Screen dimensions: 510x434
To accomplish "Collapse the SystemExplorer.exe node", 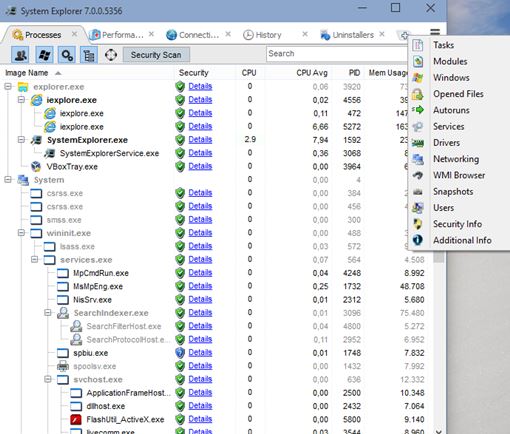I will pos(21,140).
